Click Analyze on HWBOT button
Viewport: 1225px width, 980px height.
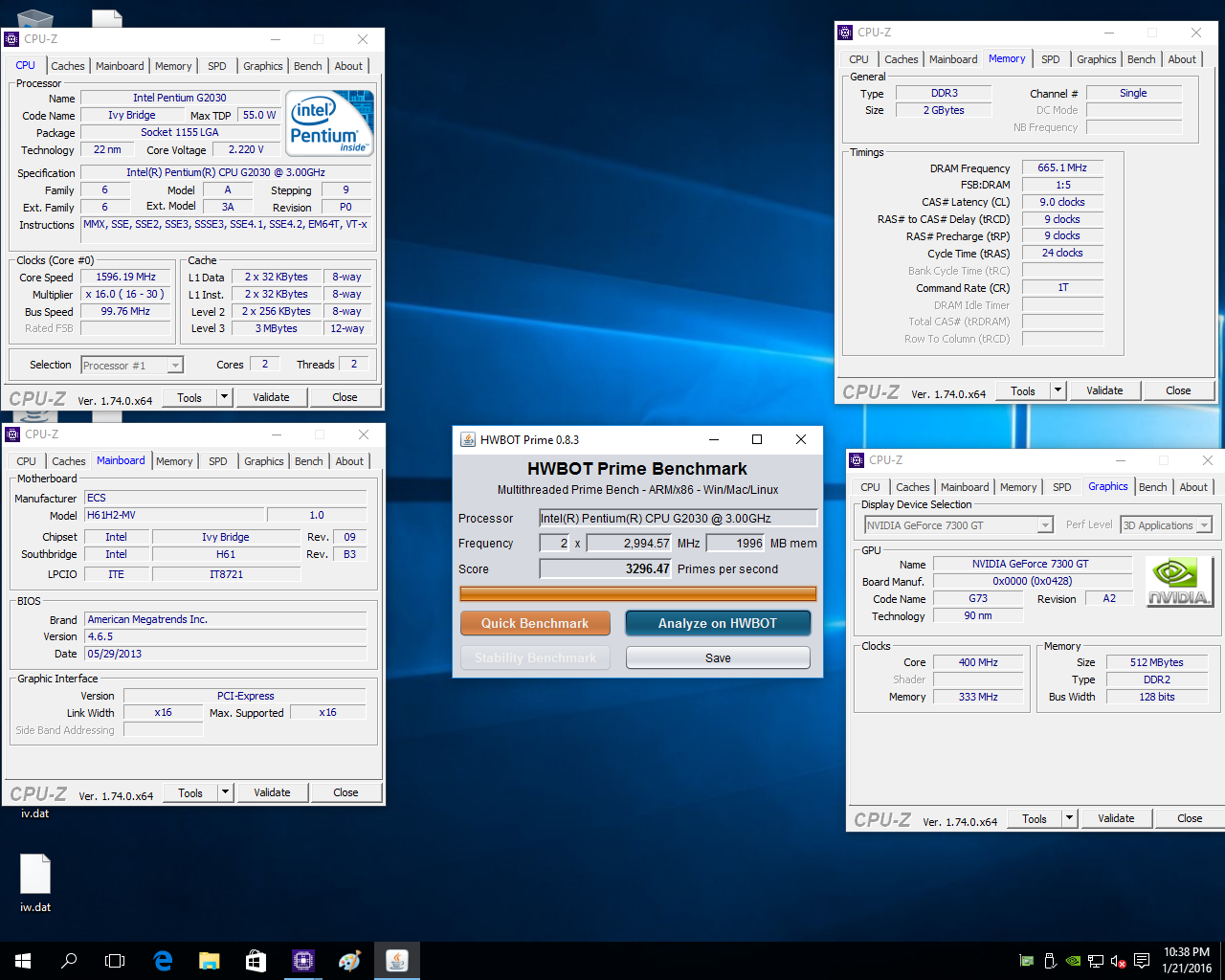(x=718, y=623)
